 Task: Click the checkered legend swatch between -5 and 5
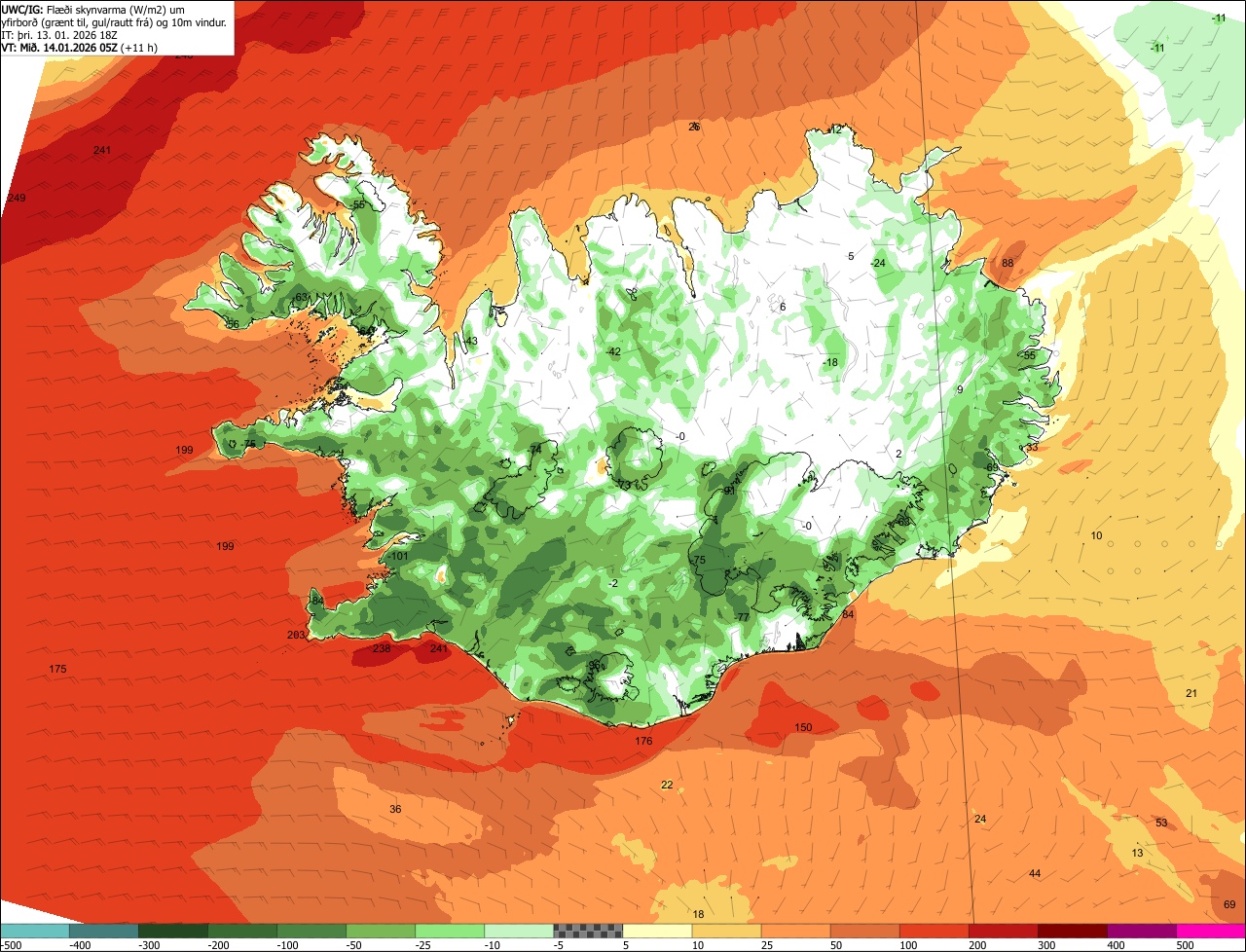tap(588, 931)
